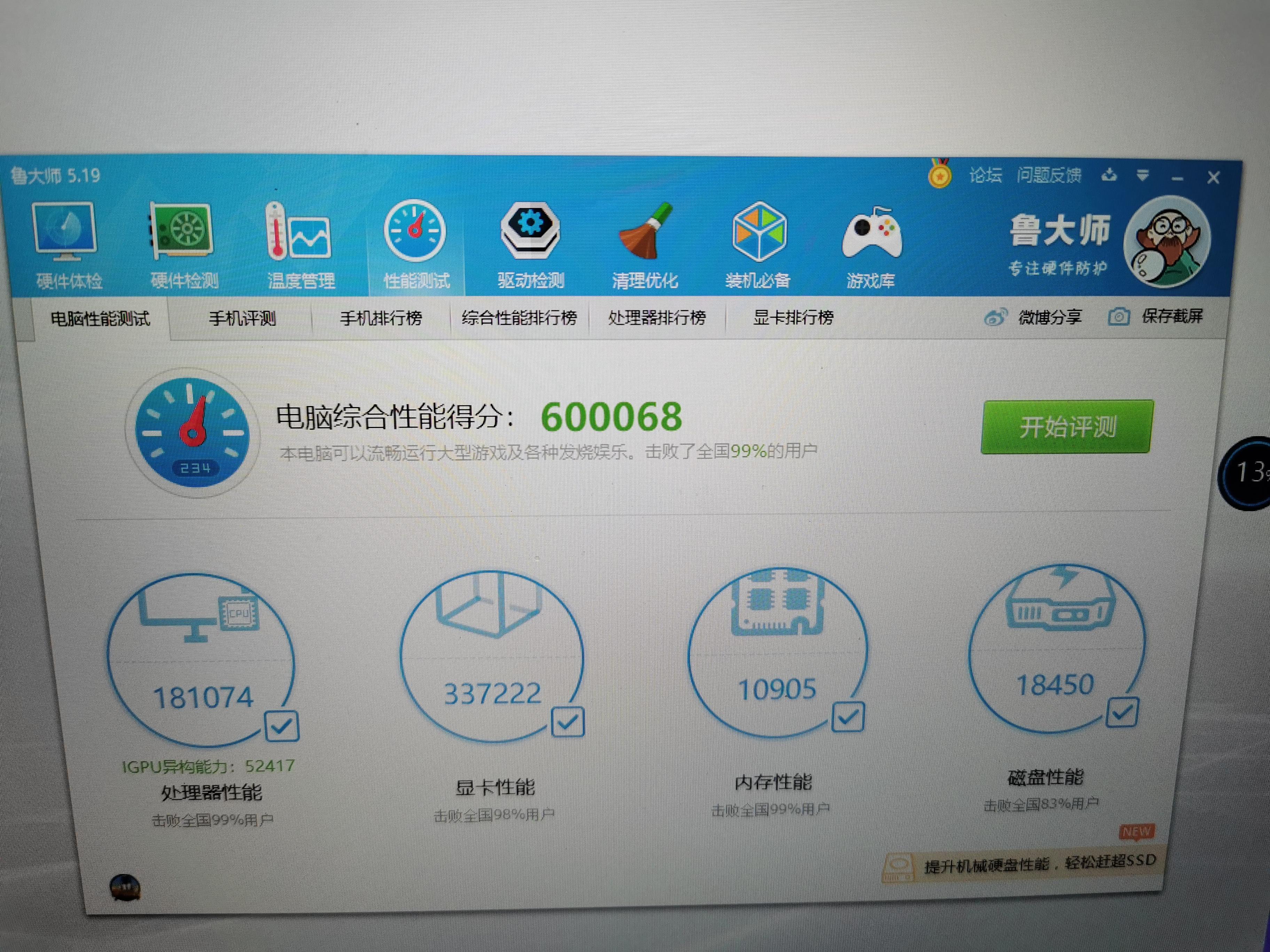Click the 处理器性能 label
Image resolution: width=1270 pixels, height=952 pixels.
tap(211, 793)
